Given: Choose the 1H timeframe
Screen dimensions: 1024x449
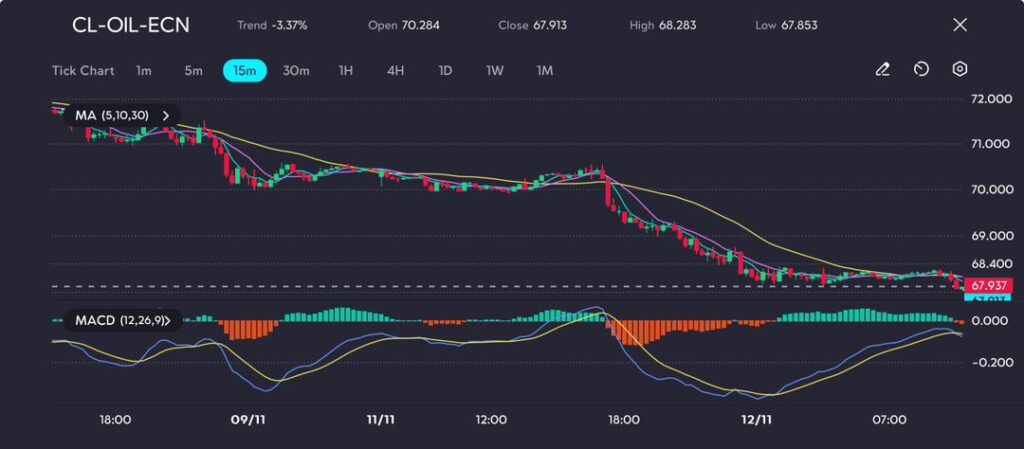Looking at the screenshot, I should pos(346,71).
